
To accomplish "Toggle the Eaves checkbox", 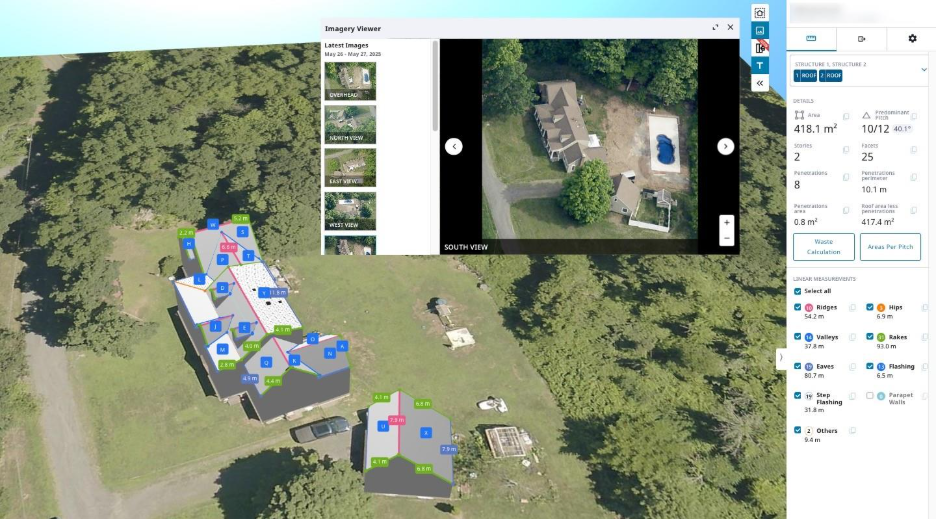I will point(798,366).
